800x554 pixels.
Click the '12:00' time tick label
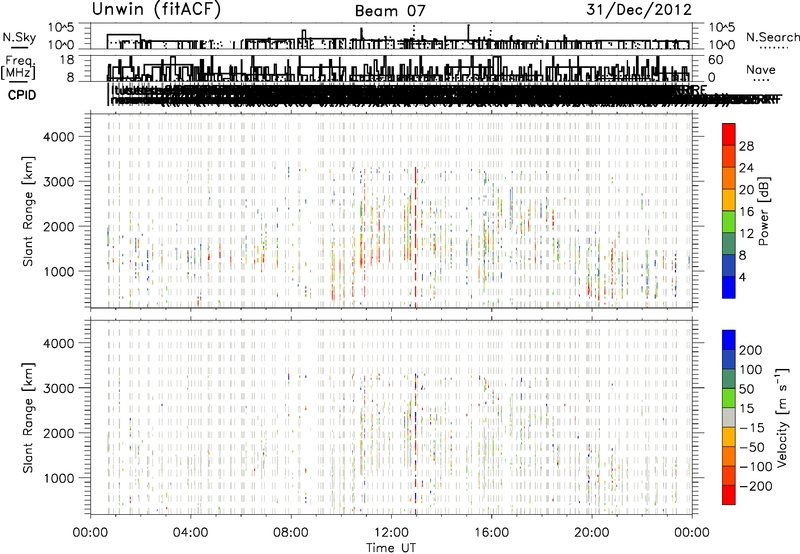coord(391,533)
